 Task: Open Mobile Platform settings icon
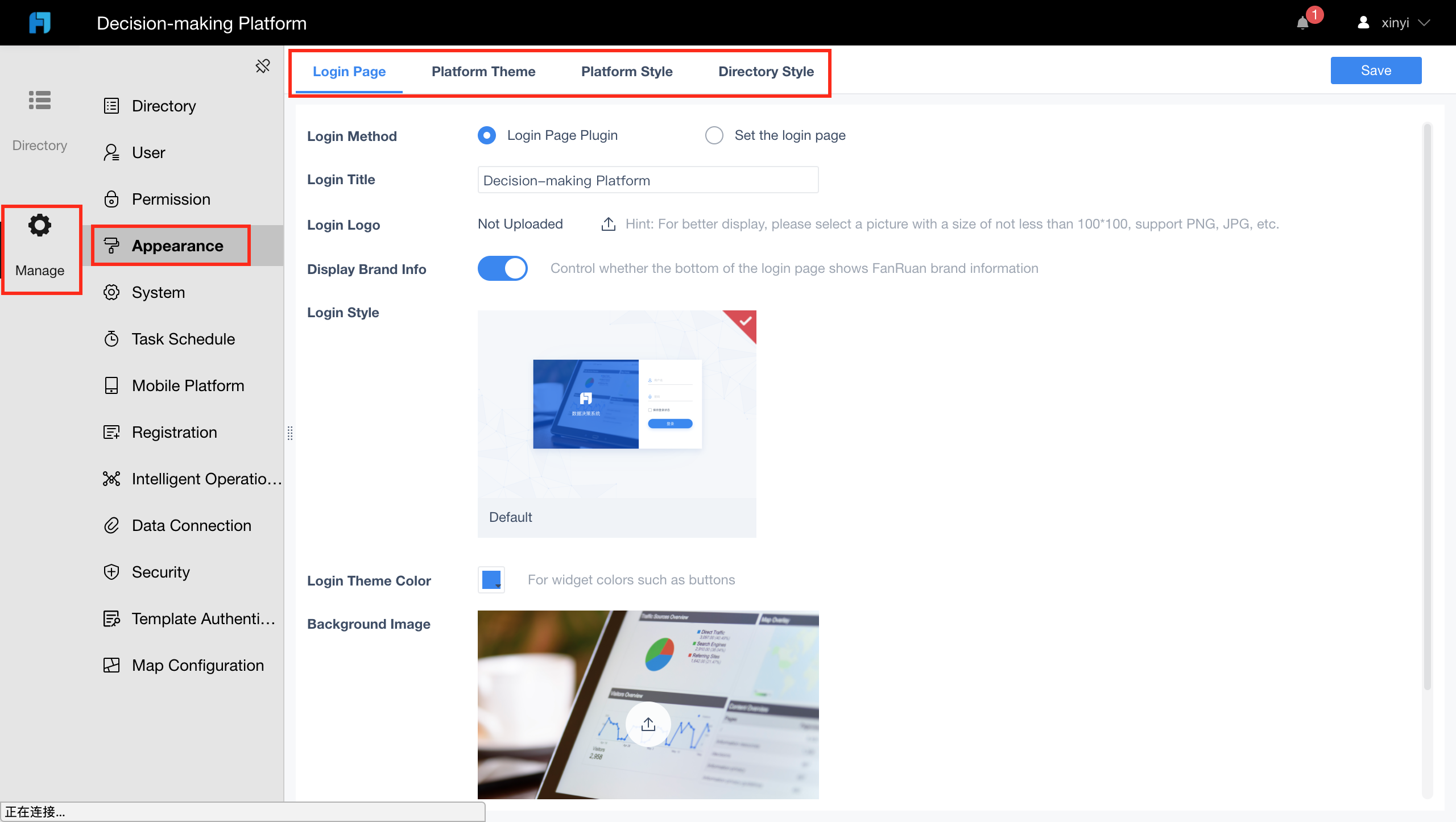coord(111,385)
